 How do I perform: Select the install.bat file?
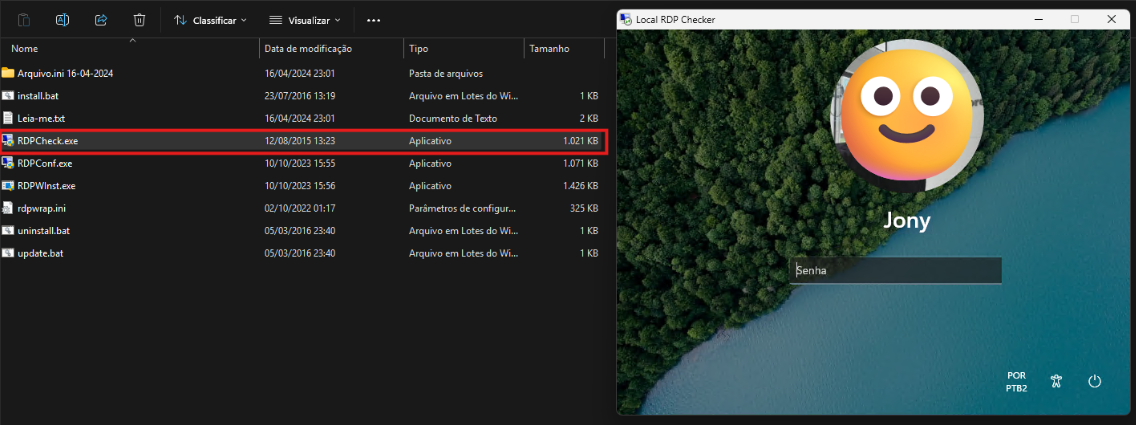pyautogui.click(x=39, y=96)
